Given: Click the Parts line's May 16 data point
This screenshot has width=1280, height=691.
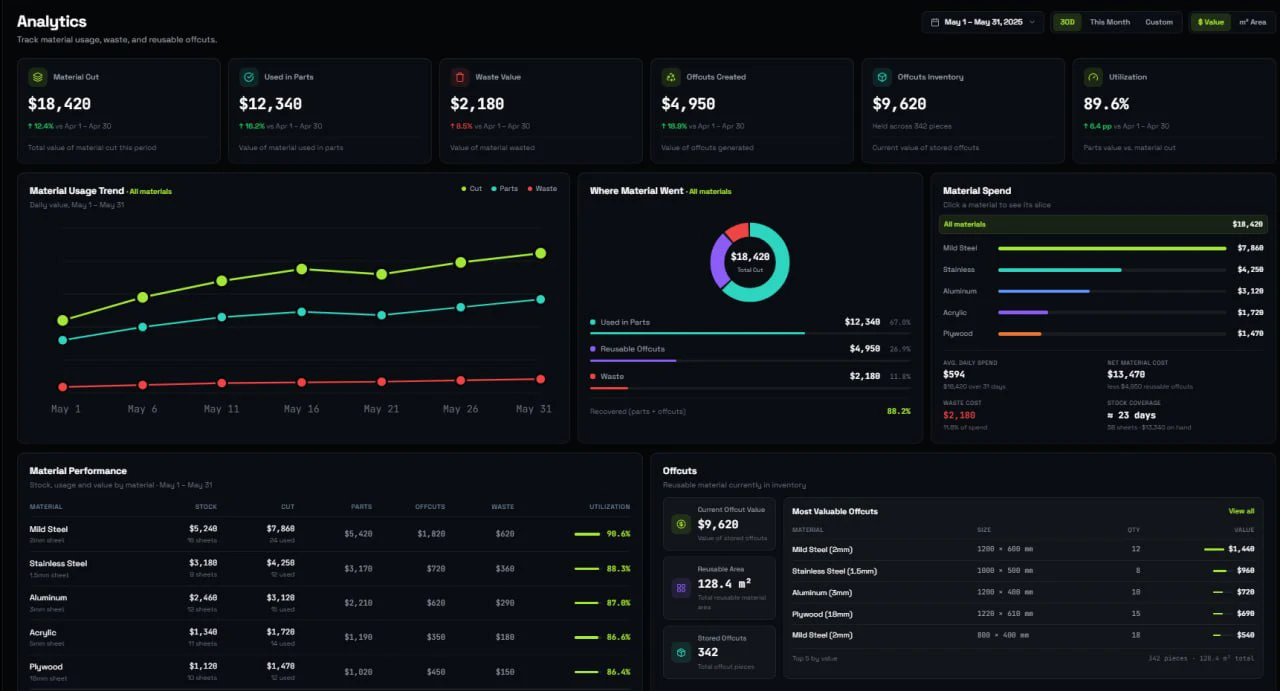Looking at the screenshot, I should coord(301,312).
